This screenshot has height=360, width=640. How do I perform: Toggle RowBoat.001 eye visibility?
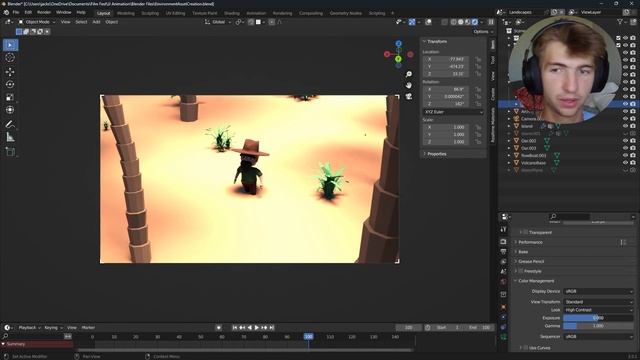625,156
